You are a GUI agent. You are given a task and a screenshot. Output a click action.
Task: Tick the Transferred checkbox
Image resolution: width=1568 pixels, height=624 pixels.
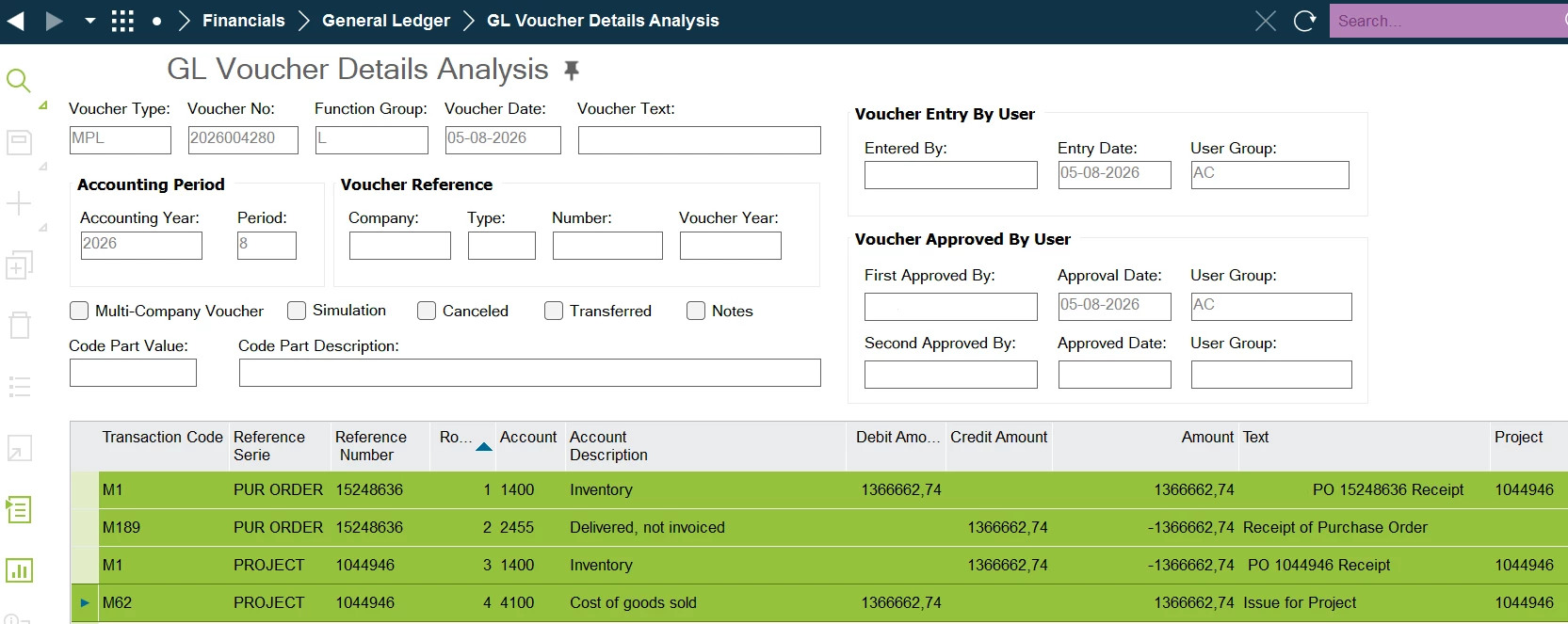coord(554,311)
